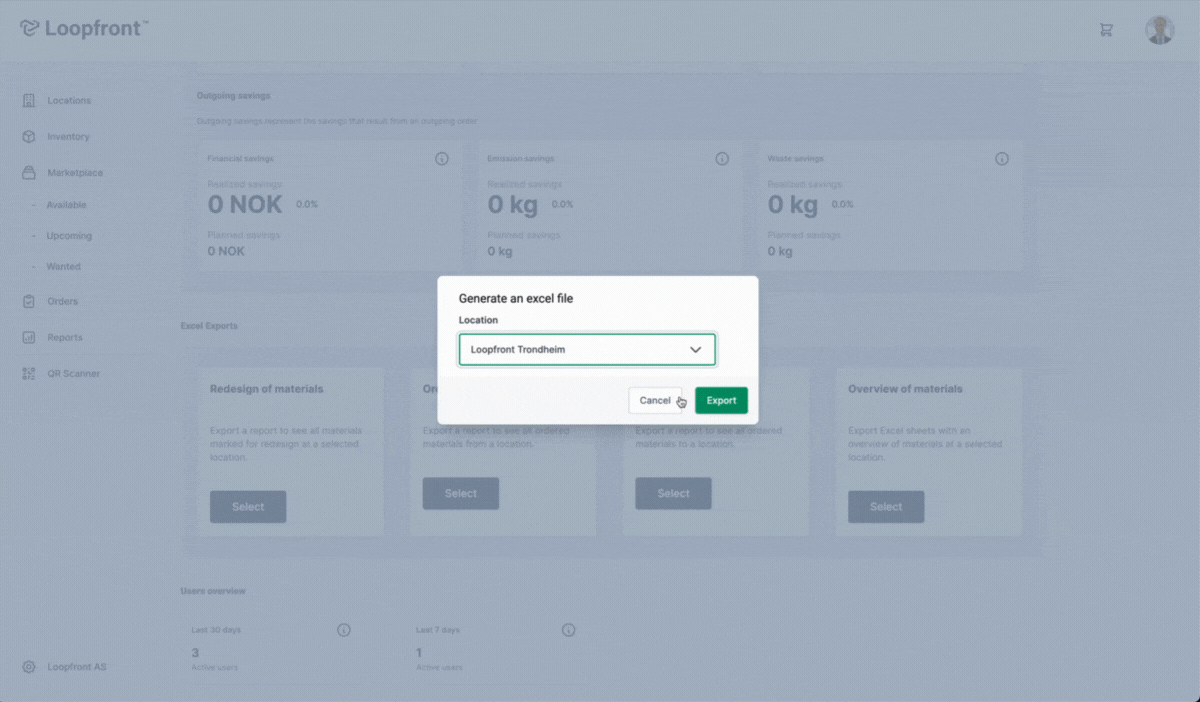Launch the QR Scanner from its QR icon
The image size is (1200, 702).
[x=29, y=373]
